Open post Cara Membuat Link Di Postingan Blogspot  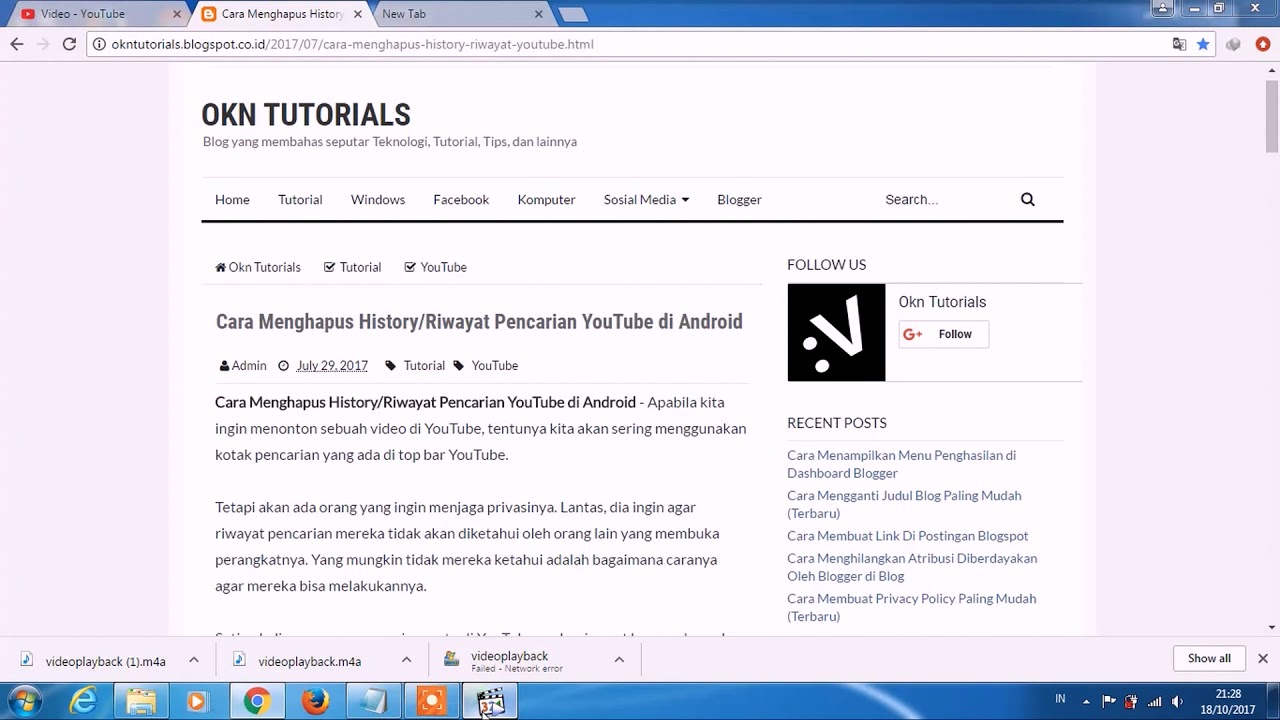point(907,536)
